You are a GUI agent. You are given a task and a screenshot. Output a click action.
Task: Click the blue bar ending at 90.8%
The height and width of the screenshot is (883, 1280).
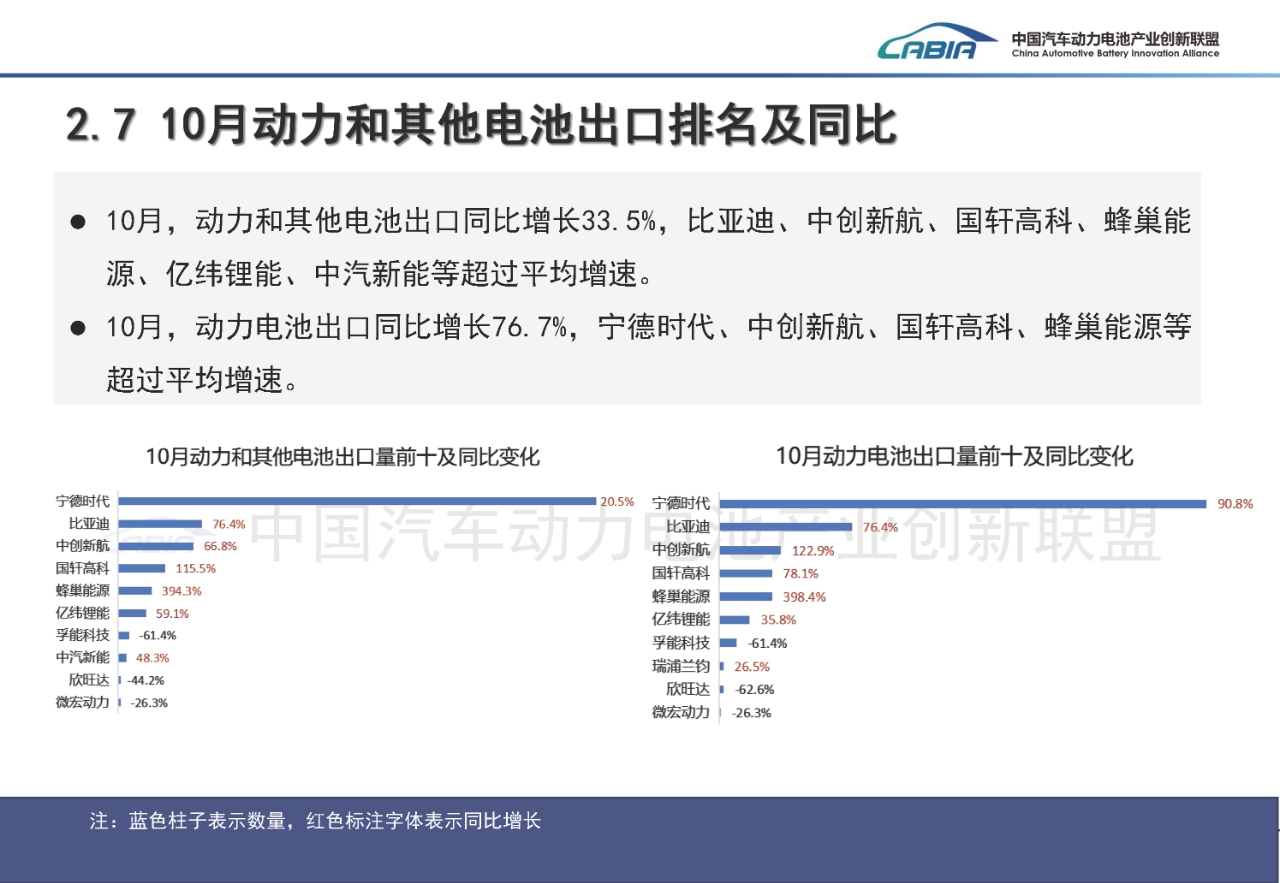pyautogui.click(x=963, y=503)
